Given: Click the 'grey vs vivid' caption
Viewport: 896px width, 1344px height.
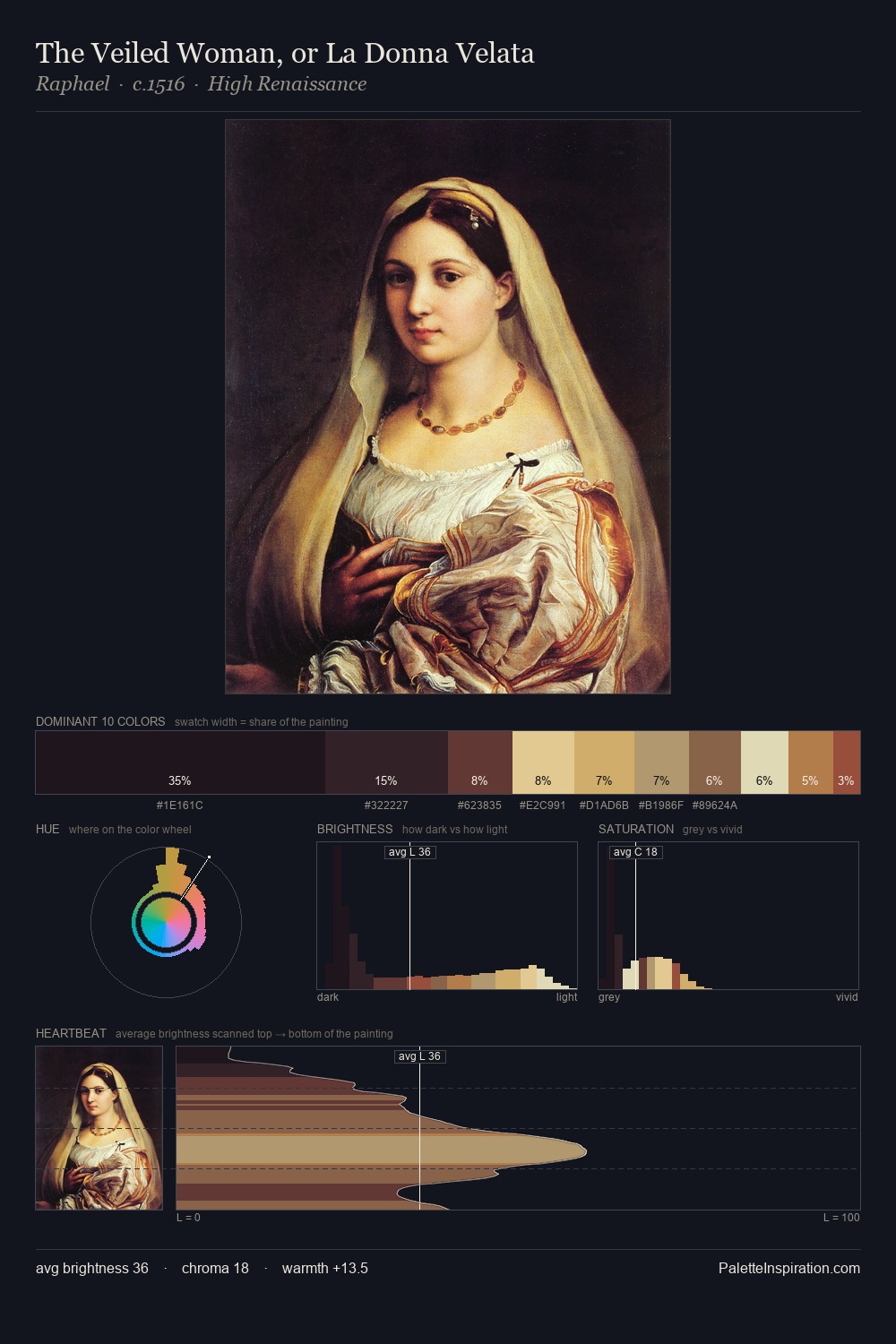Looking at the screenshot, I should click(x=712, y=830).
